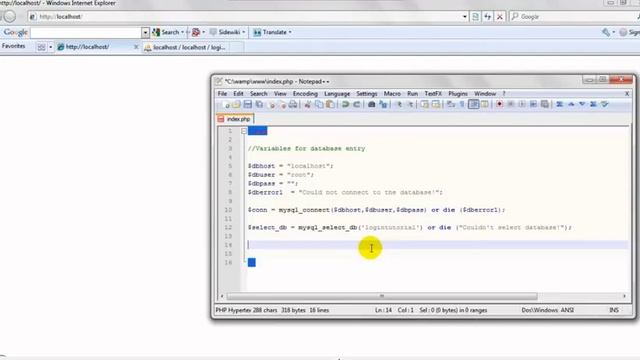Close current document via toolbar Close icon

tap(272, 104)
